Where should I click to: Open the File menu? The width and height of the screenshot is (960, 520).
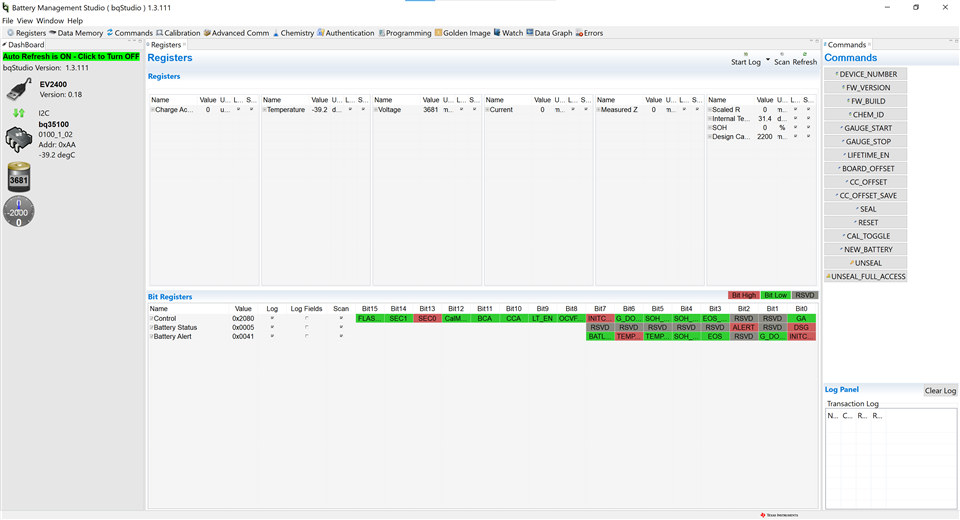7,21
